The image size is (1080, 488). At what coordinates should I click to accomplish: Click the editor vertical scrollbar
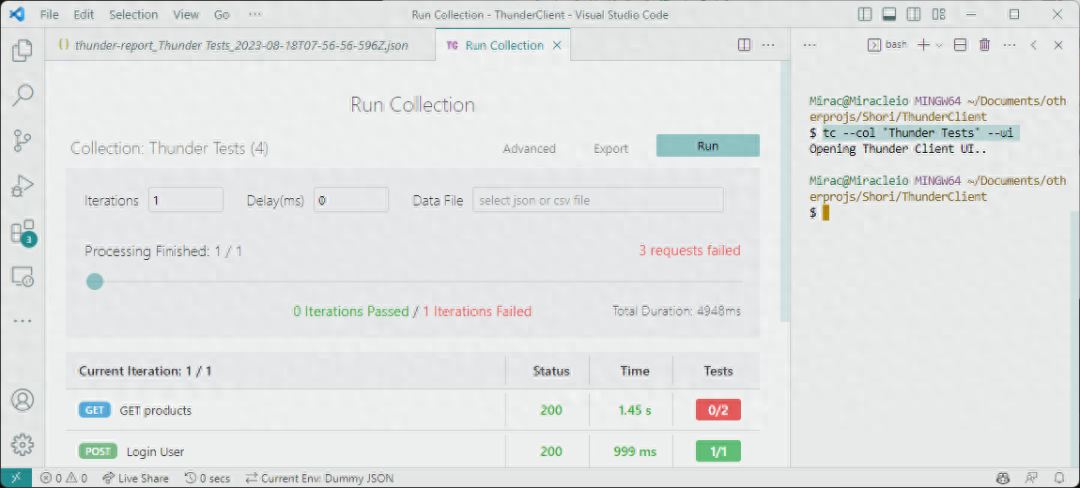pyautogui.click(x=785, y=193)
